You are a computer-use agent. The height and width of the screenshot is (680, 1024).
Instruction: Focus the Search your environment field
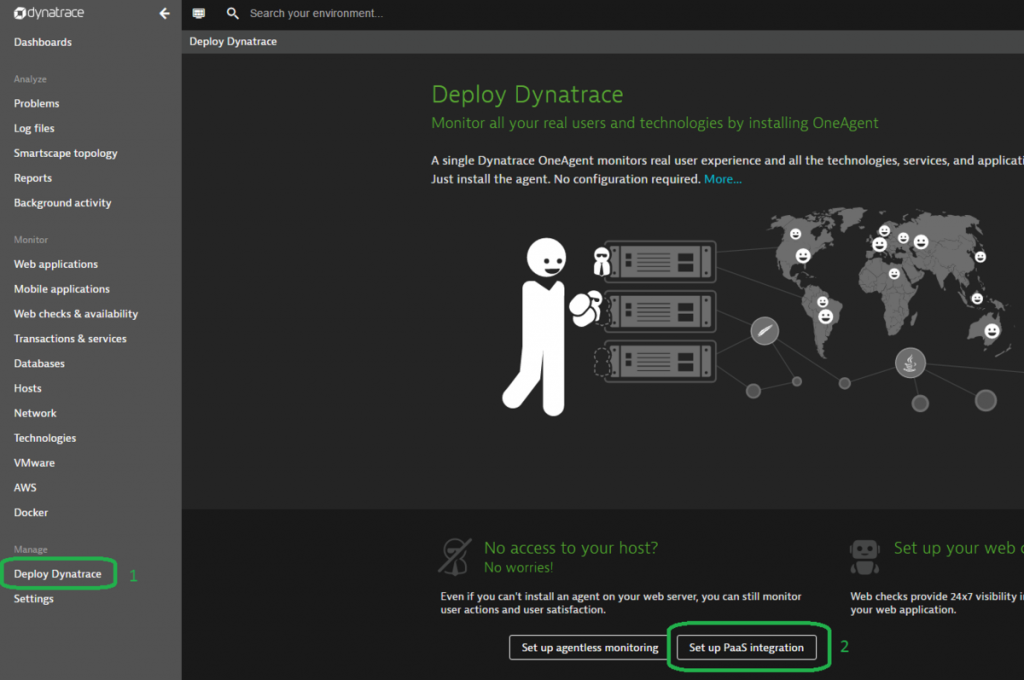tap(316, 13)
